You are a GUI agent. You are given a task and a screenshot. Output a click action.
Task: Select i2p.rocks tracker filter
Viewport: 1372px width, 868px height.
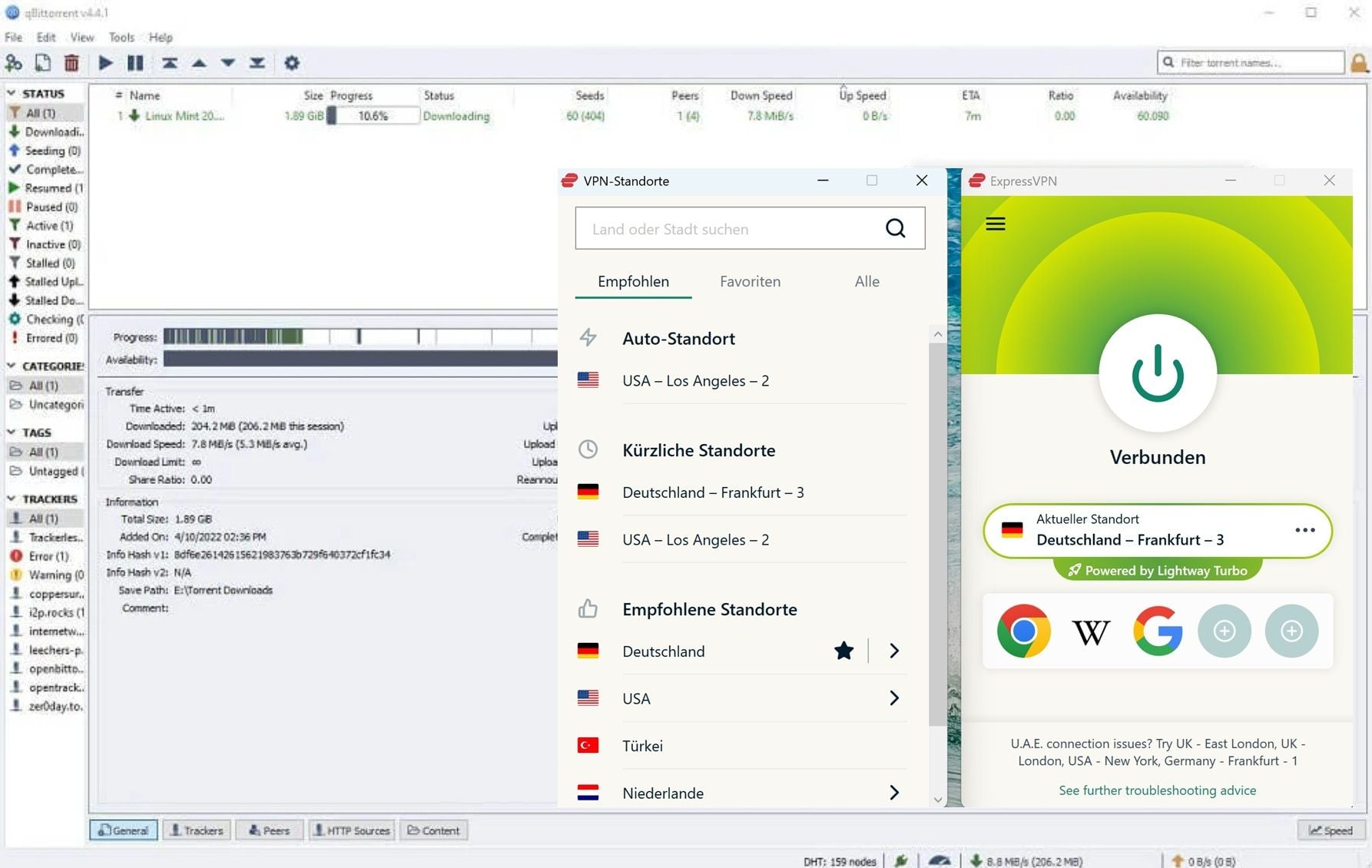[x=46, y=612]
